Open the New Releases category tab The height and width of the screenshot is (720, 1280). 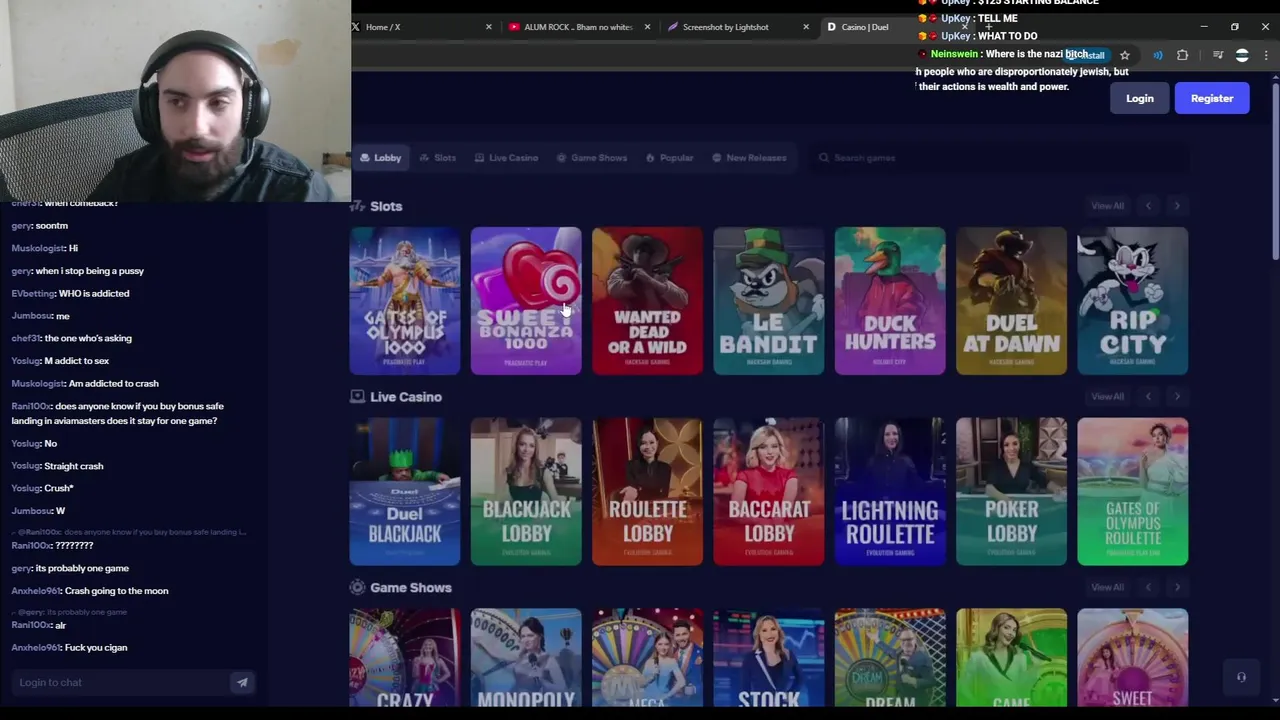[749, 158]
